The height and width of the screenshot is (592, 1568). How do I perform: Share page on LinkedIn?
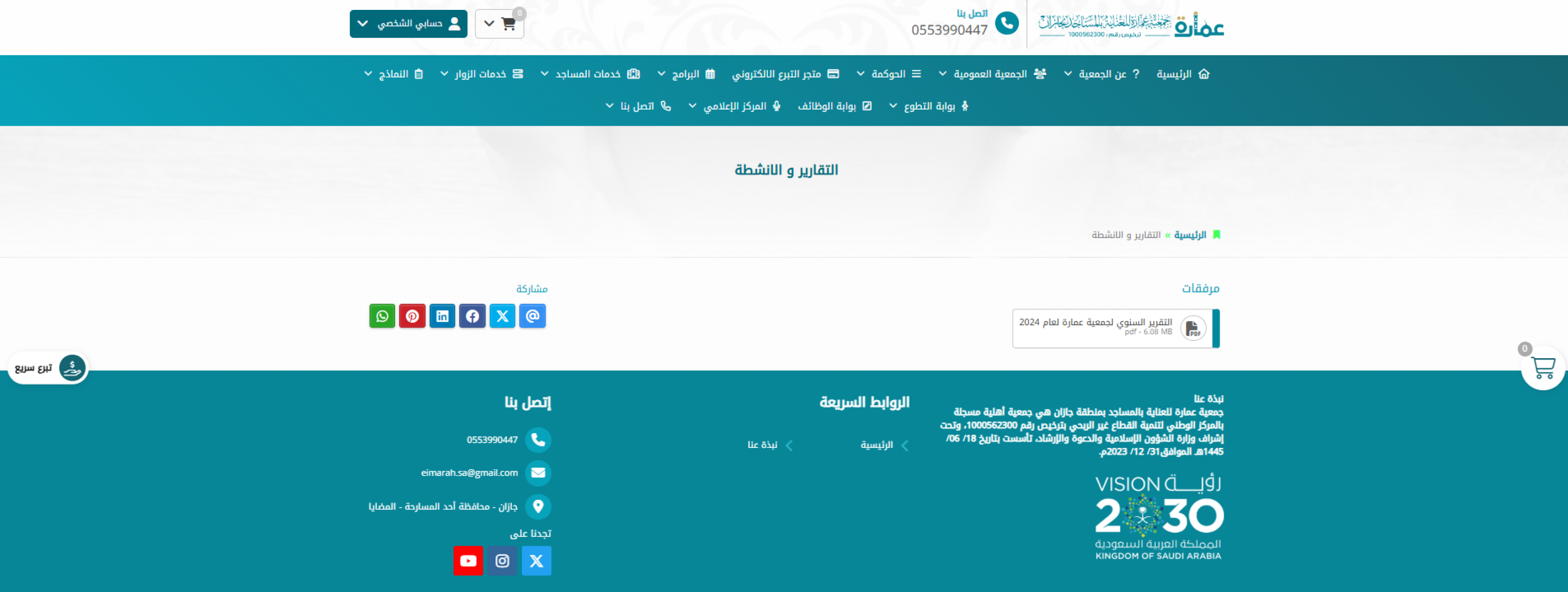[x=442, y=316]
